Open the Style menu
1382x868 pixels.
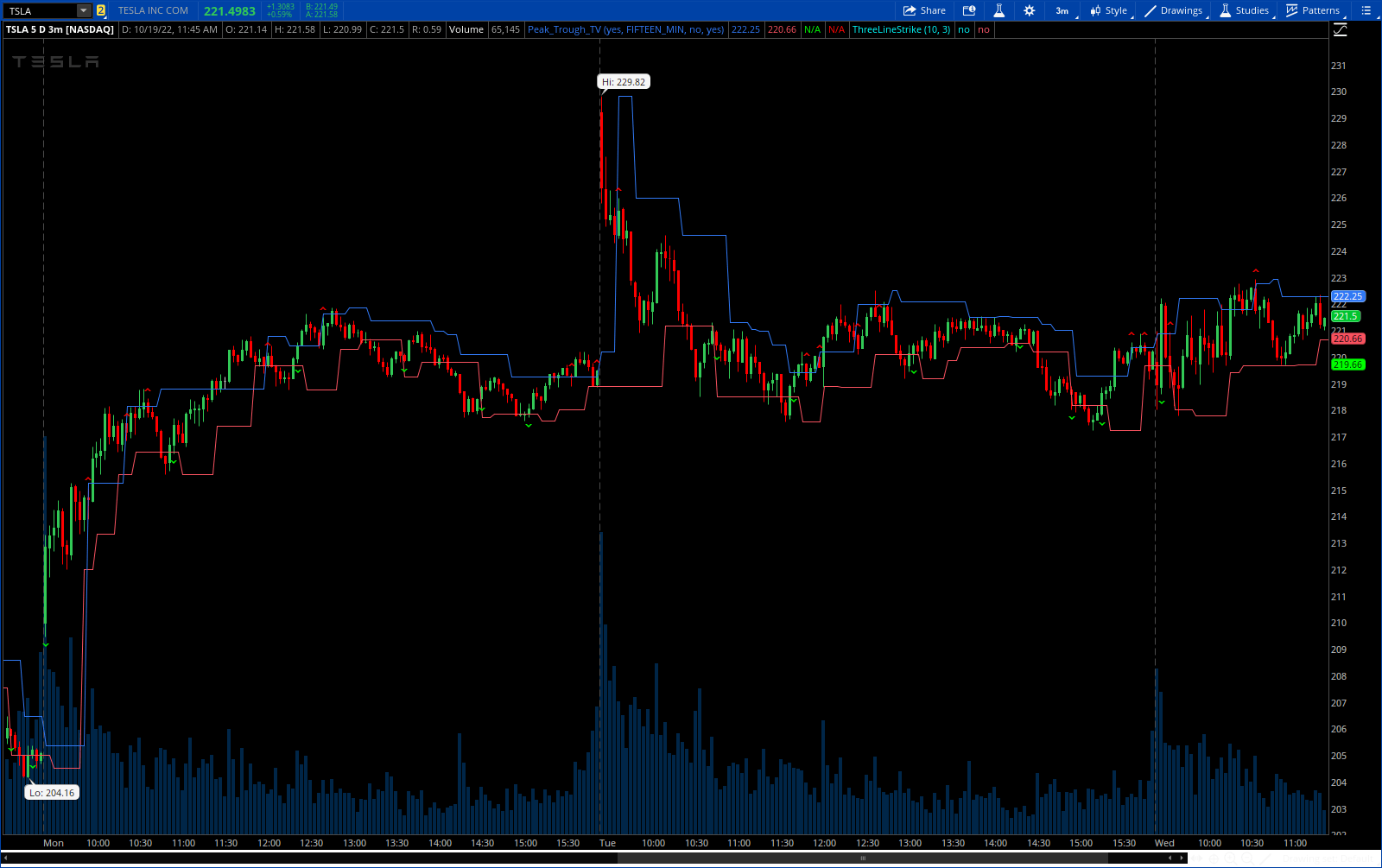click(x=1109, y=11)
